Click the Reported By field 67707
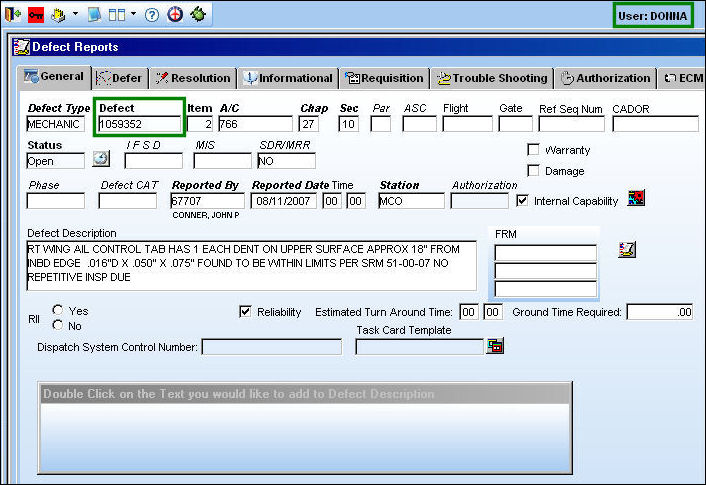The width and height of the screenshot is (706, 485). pos(208,201)
